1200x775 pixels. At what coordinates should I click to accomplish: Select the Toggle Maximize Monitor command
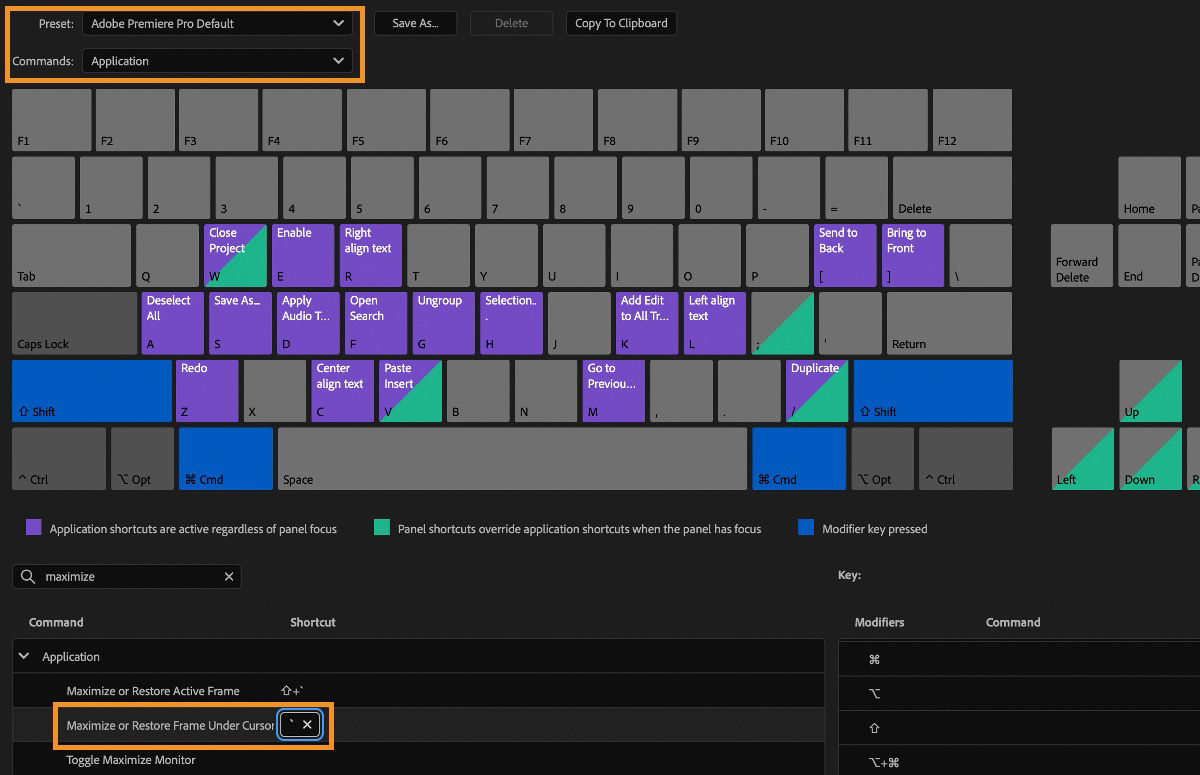(128, 759)
